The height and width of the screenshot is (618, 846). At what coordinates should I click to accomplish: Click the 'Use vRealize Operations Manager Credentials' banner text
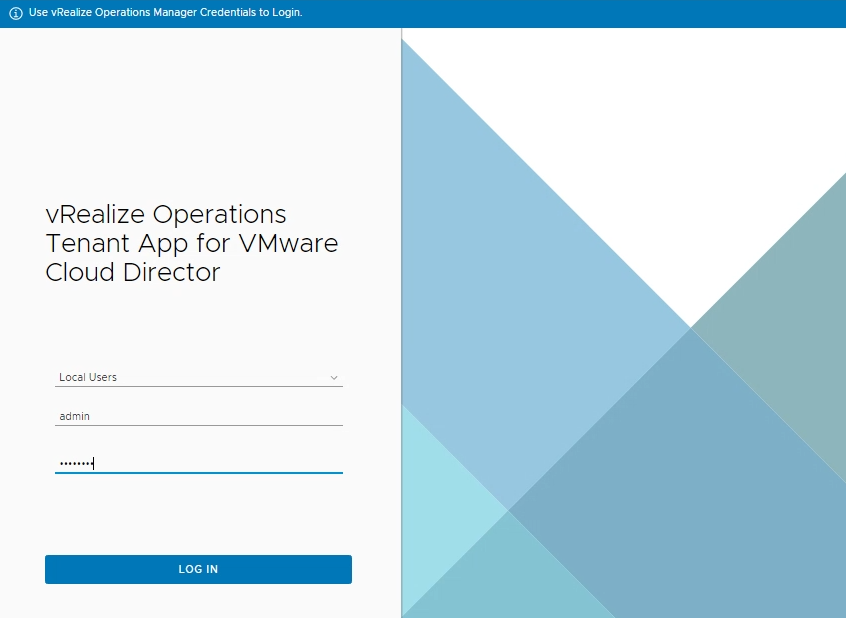(x=166, y=12)
